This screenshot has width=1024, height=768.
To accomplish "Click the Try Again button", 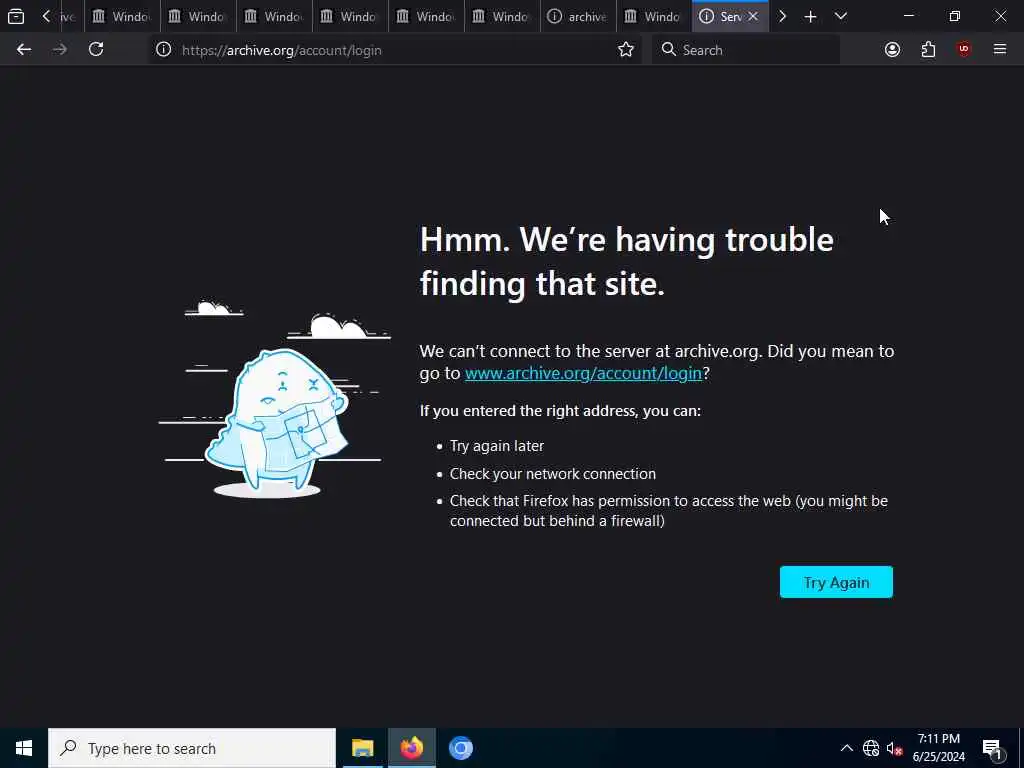I will coord(836,582).
